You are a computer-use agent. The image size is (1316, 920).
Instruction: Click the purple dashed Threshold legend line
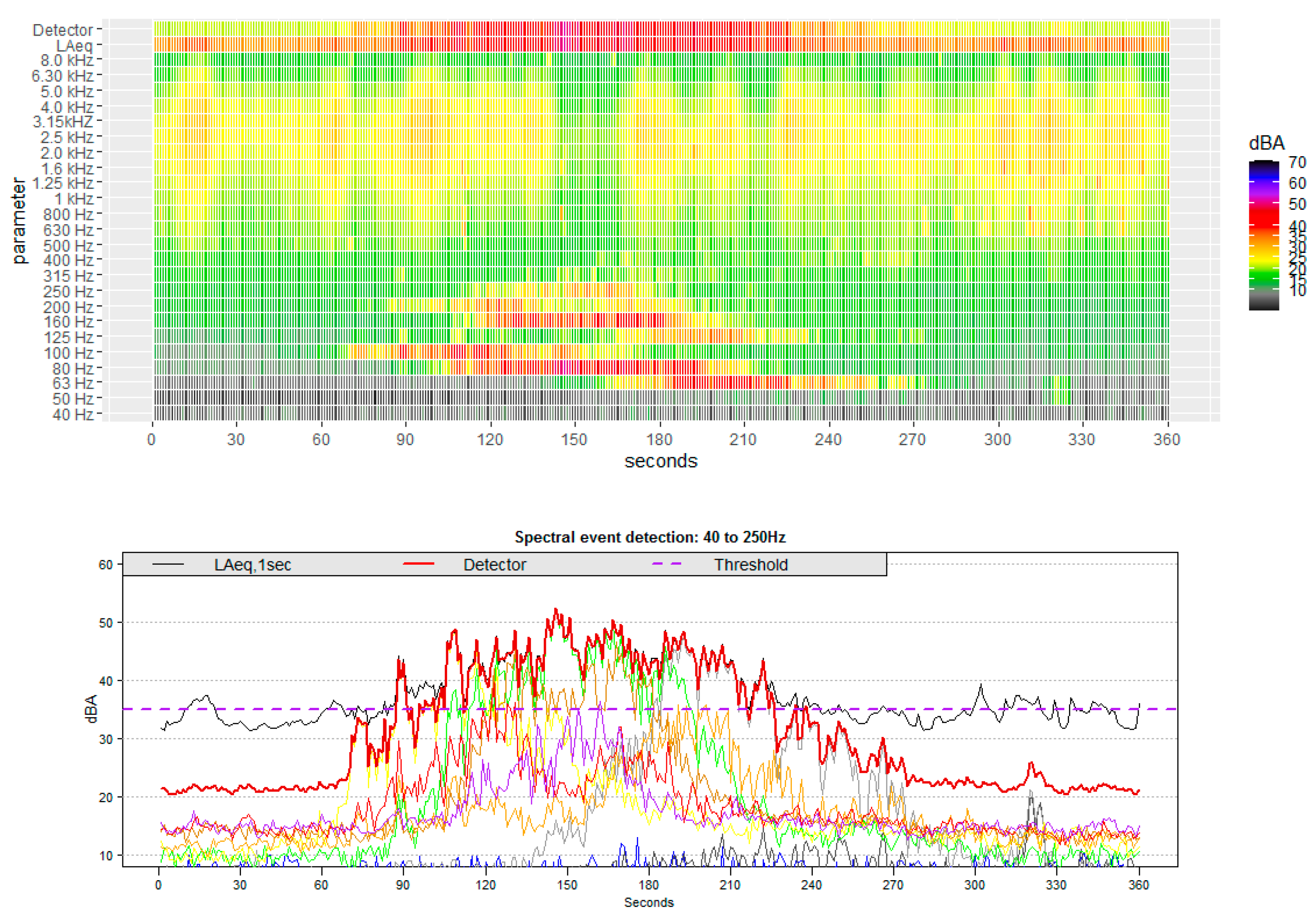click(x=667, y=564)
